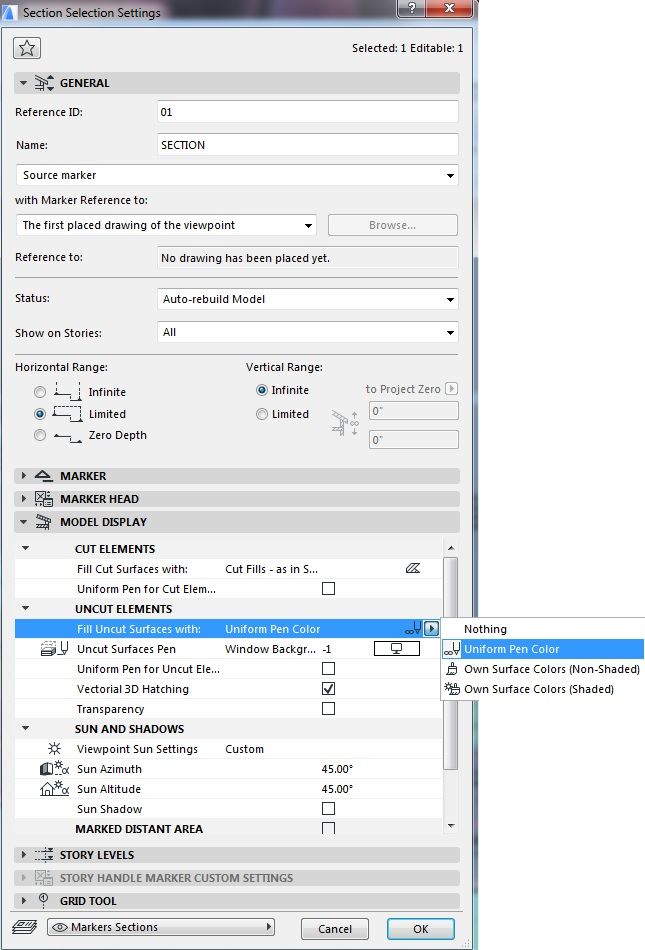Open the Status Auto-rebuild Model dropdown

[308, 299]
